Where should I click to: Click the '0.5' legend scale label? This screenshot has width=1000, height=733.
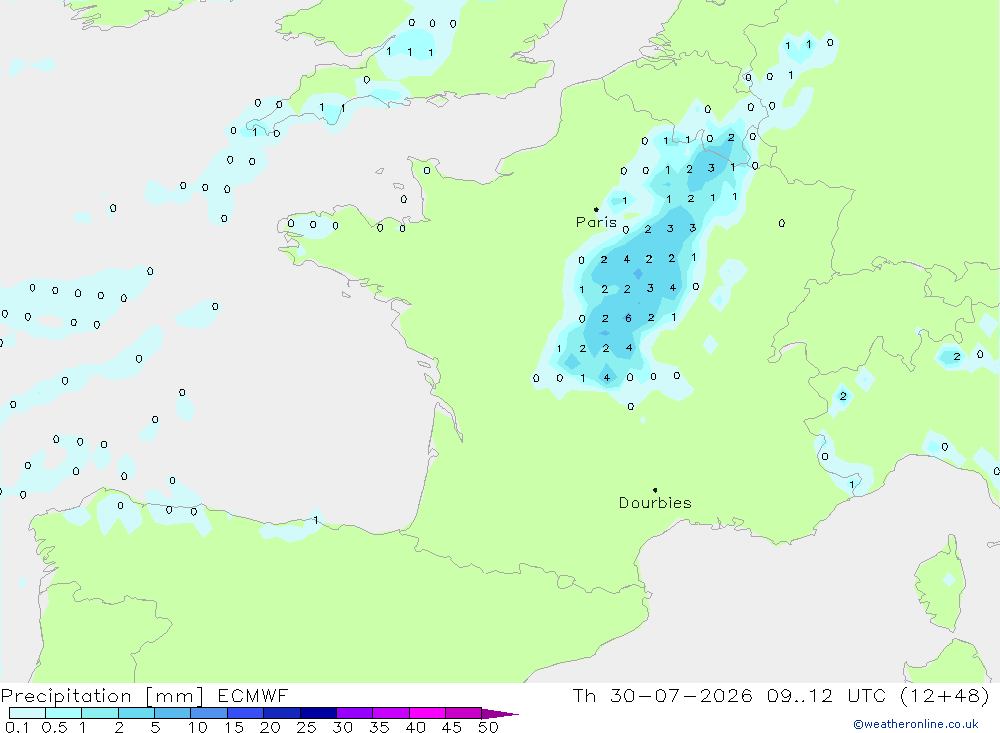click(x=54, y=727)
